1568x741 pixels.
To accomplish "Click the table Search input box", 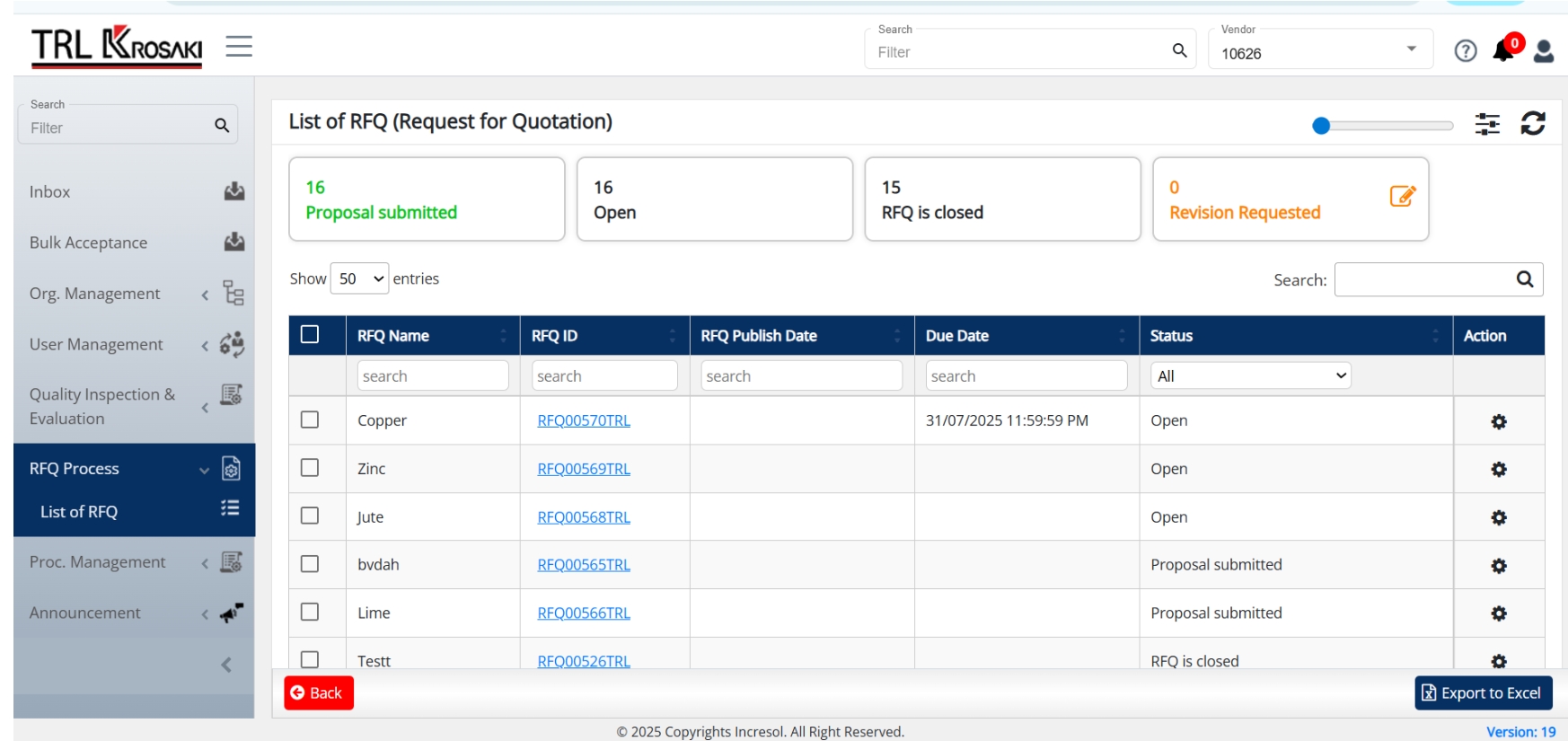I will pyautogui.click(x=1439, y=279).
